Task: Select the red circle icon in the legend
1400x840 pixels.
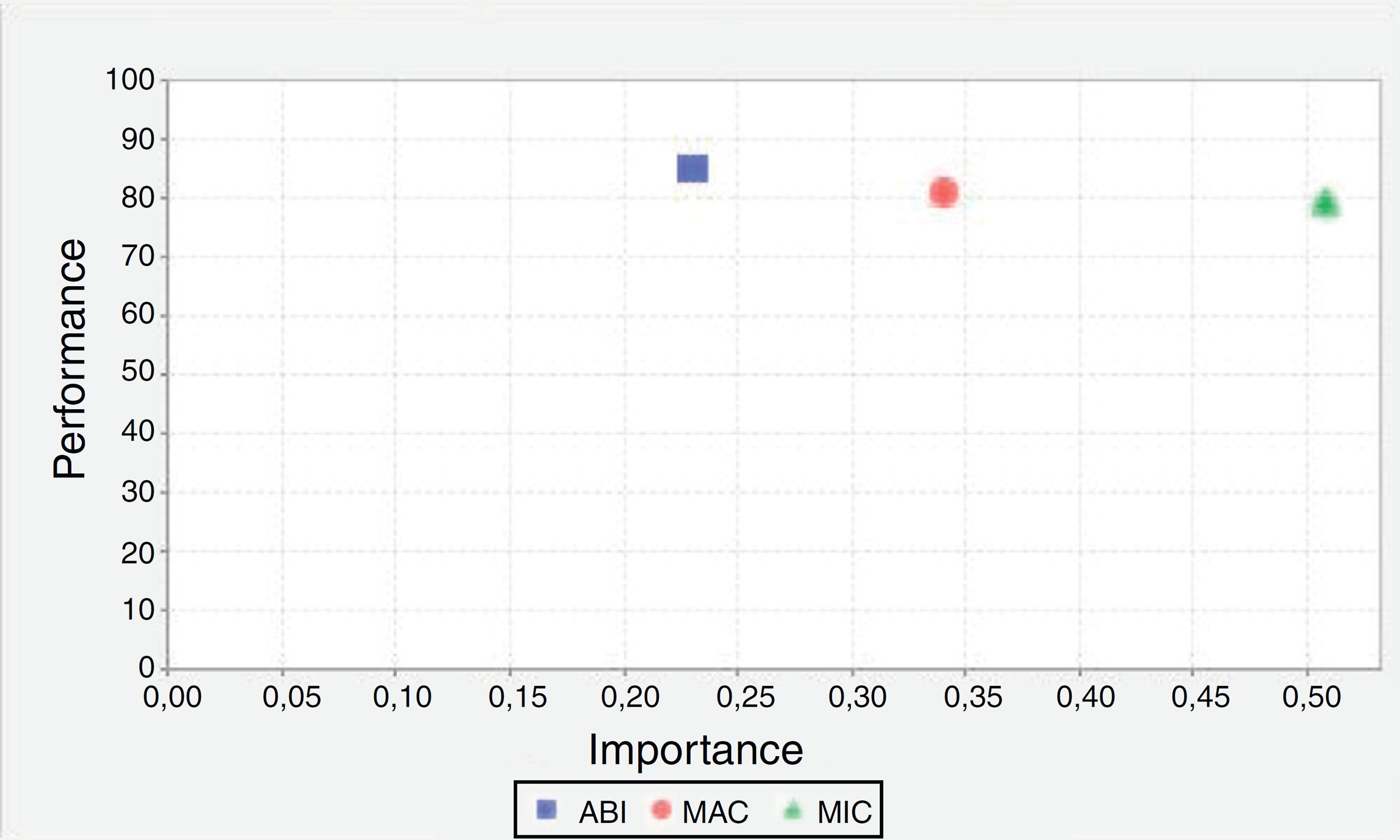Action: pyautogui.click(x=661, y=809)
